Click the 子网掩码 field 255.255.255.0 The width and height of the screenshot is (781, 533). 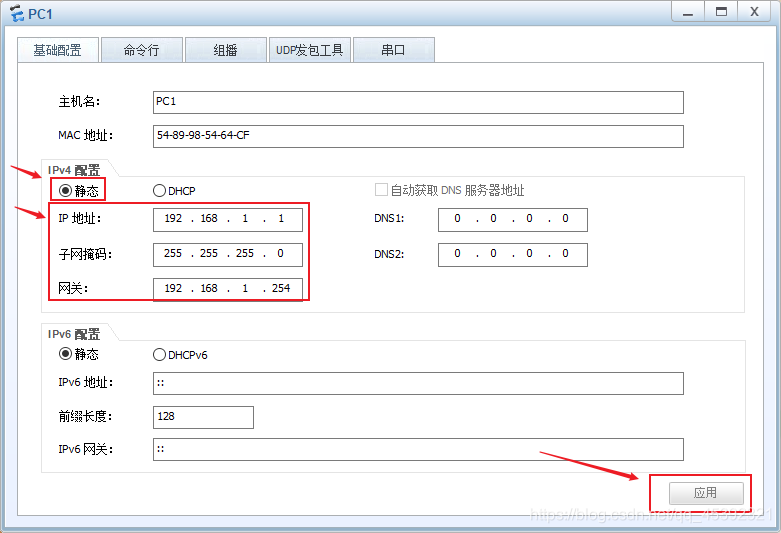[x=228, y=255]
